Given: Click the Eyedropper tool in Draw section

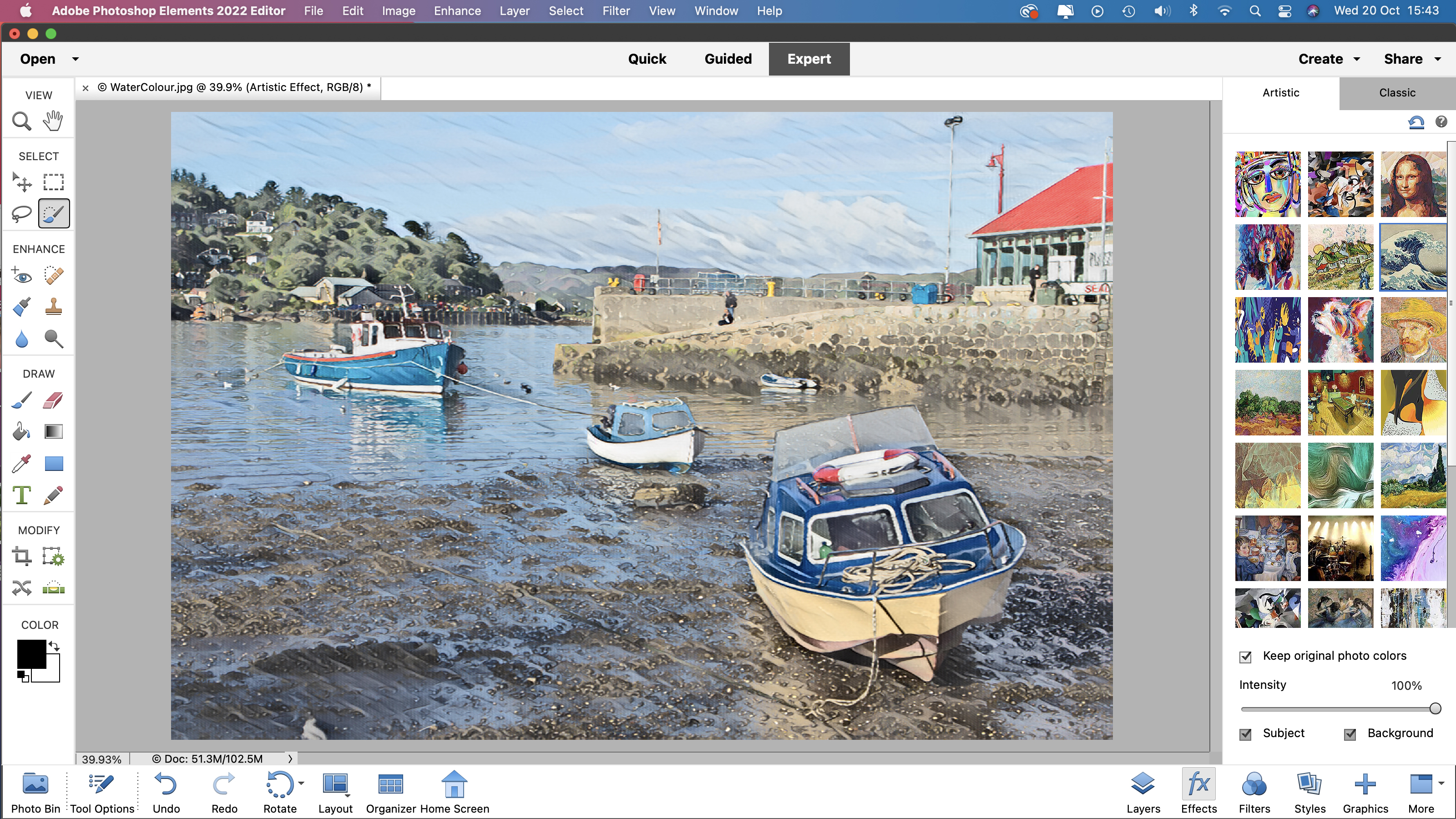Looking at the screenshot, I should pos(21,464).
